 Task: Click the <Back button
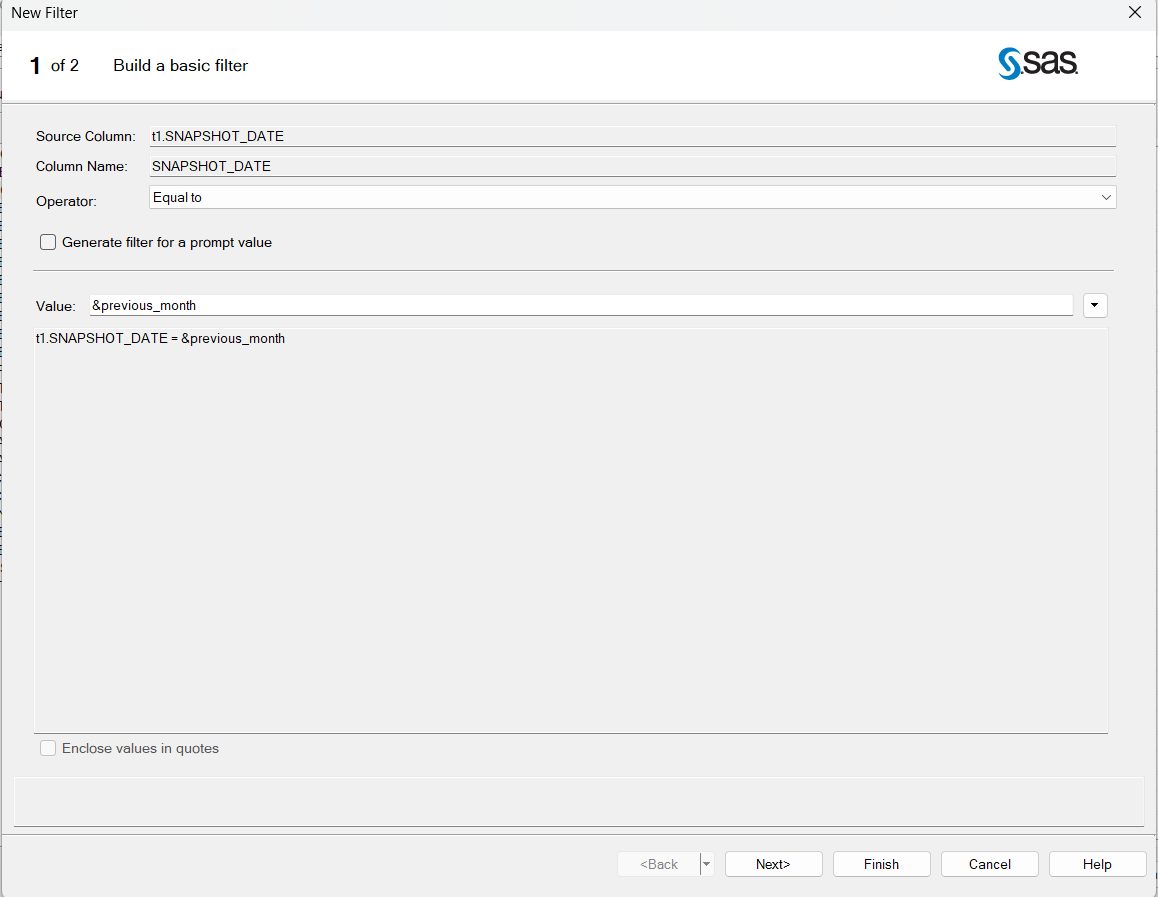point(659,864)
